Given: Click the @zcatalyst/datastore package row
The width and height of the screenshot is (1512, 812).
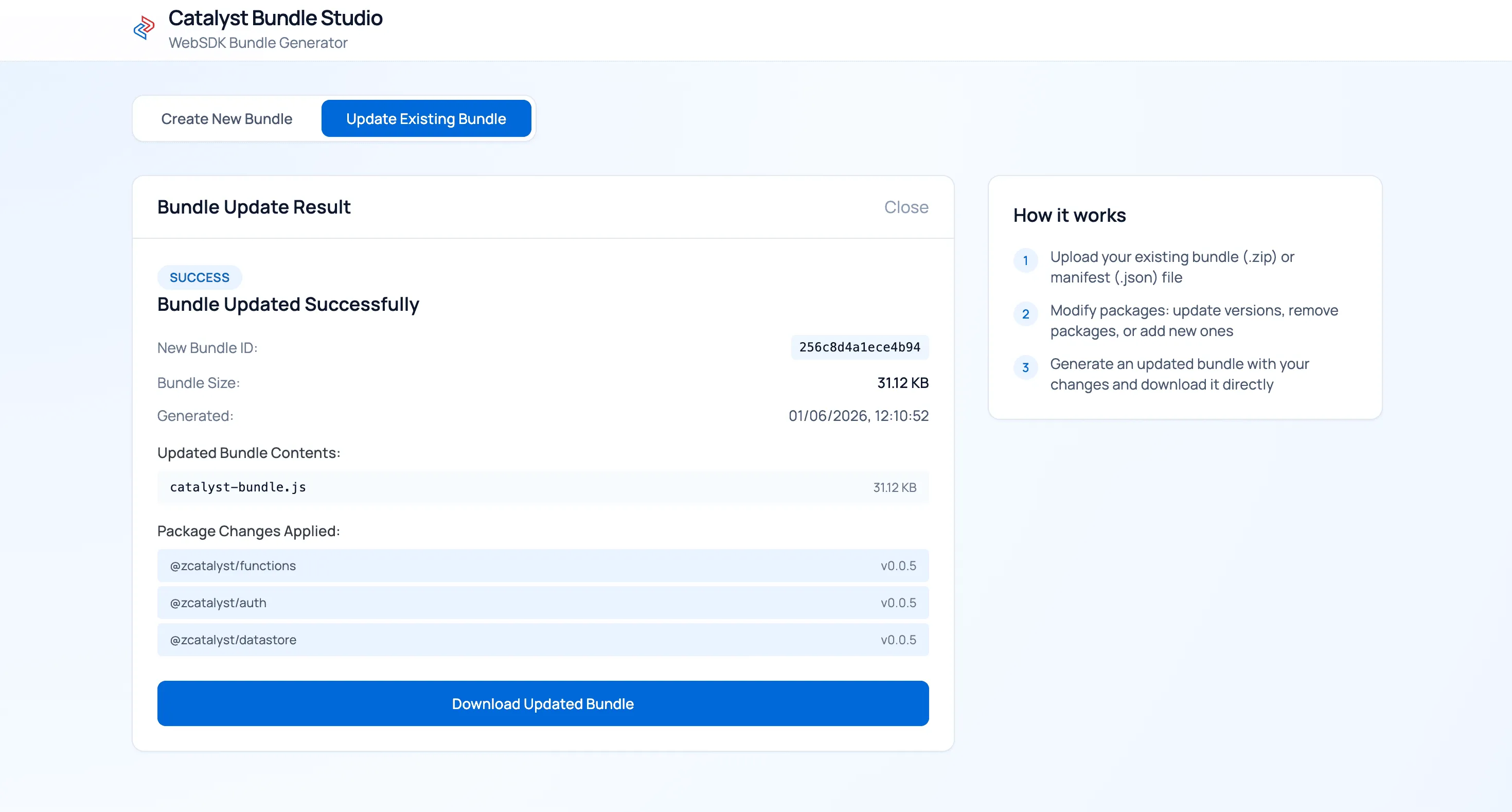Looking at the screenshot, I should 543,640.
